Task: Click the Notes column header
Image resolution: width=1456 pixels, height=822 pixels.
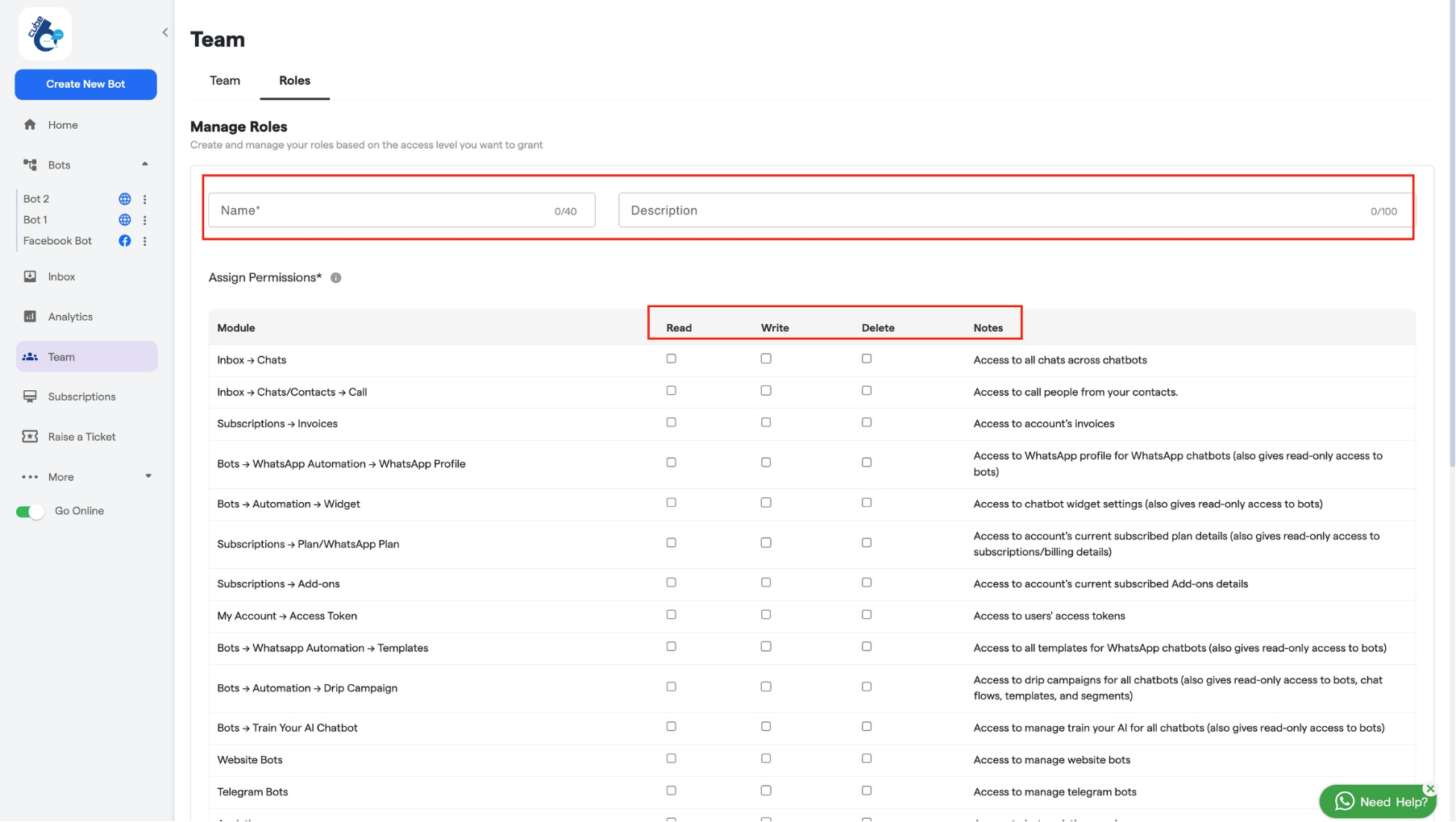Action: coord(988,328)
